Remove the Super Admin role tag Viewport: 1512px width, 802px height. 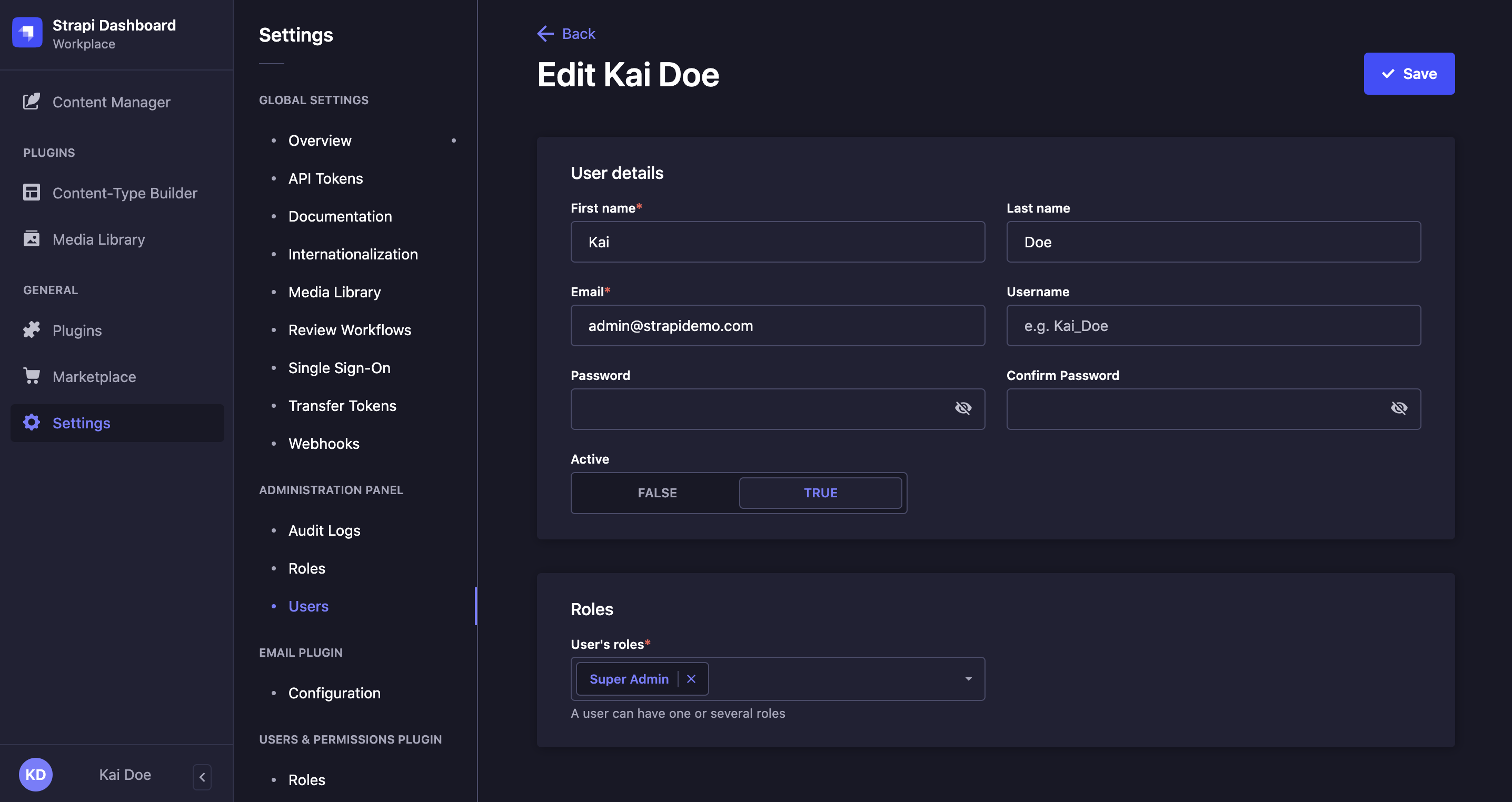click(691, 679)
